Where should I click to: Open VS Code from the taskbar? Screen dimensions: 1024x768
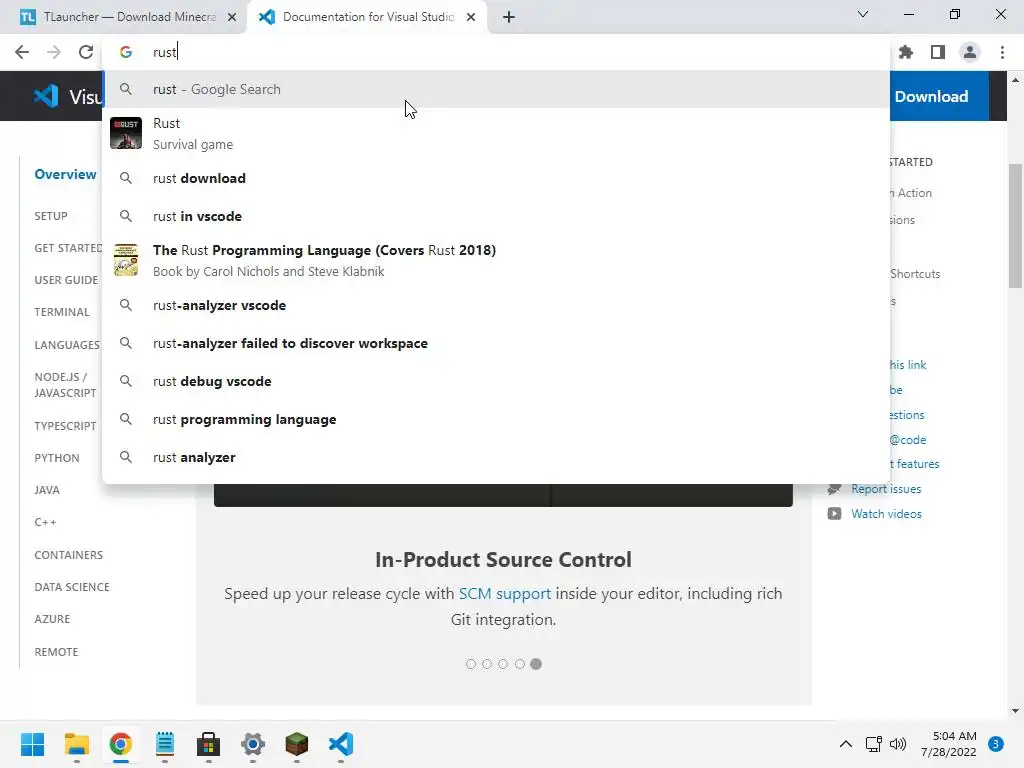[x=341, y=744]
